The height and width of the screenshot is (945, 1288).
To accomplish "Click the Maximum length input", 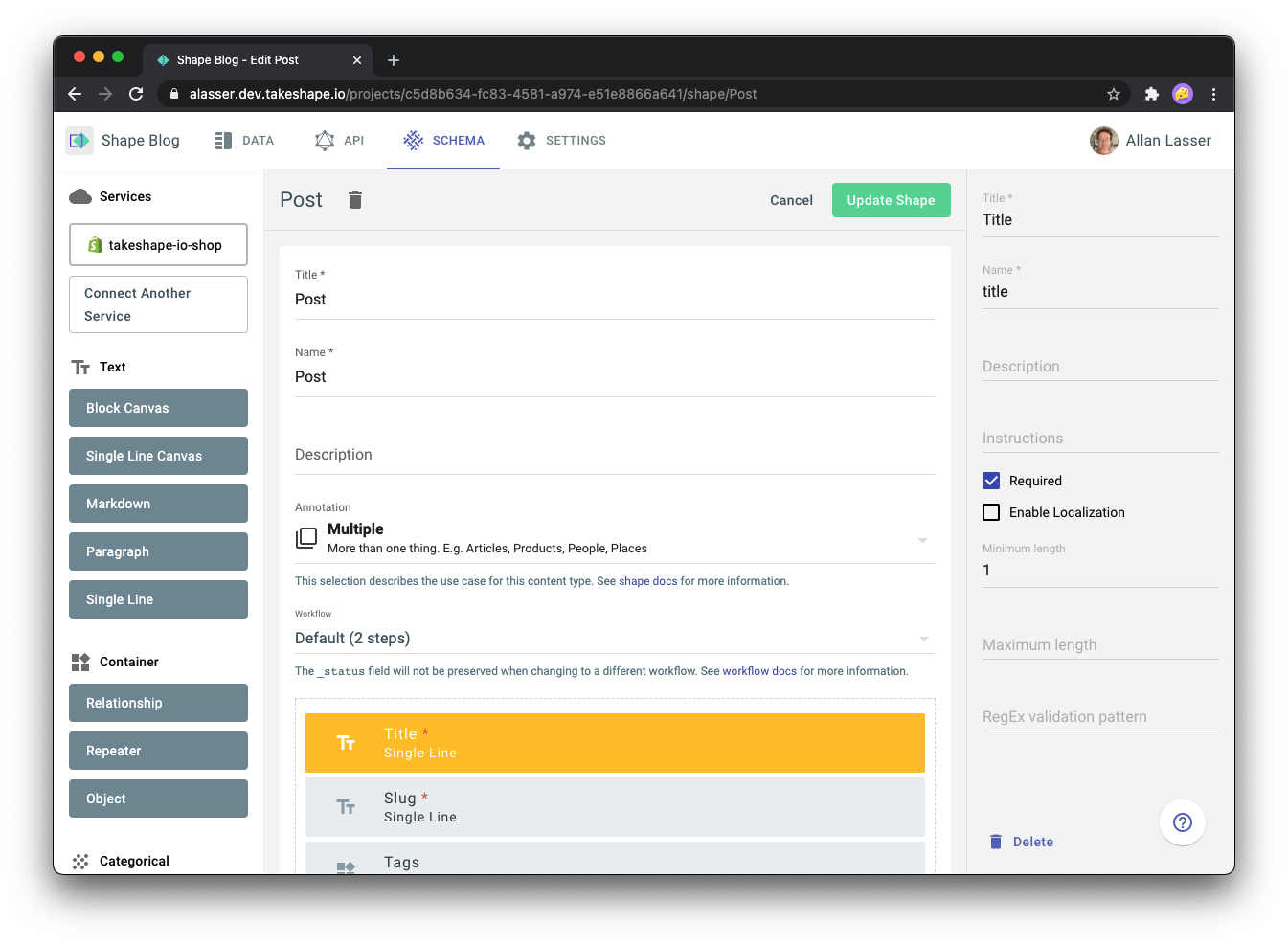I will point(1100,645).
